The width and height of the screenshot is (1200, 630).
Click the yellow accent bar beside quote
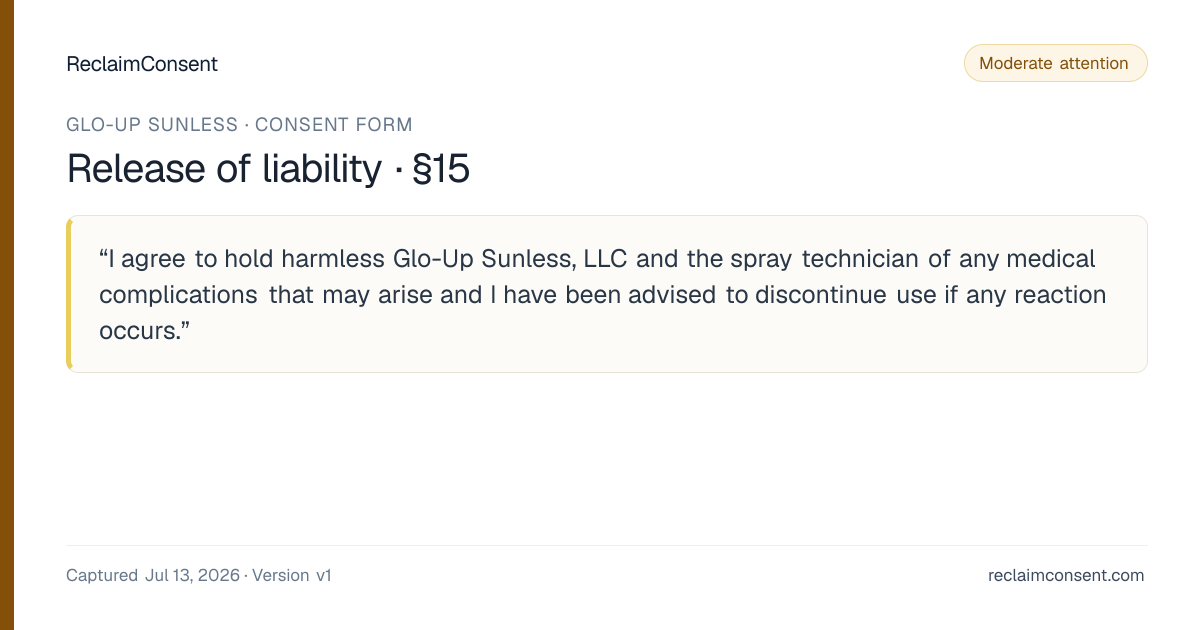[x=69, y=294]
